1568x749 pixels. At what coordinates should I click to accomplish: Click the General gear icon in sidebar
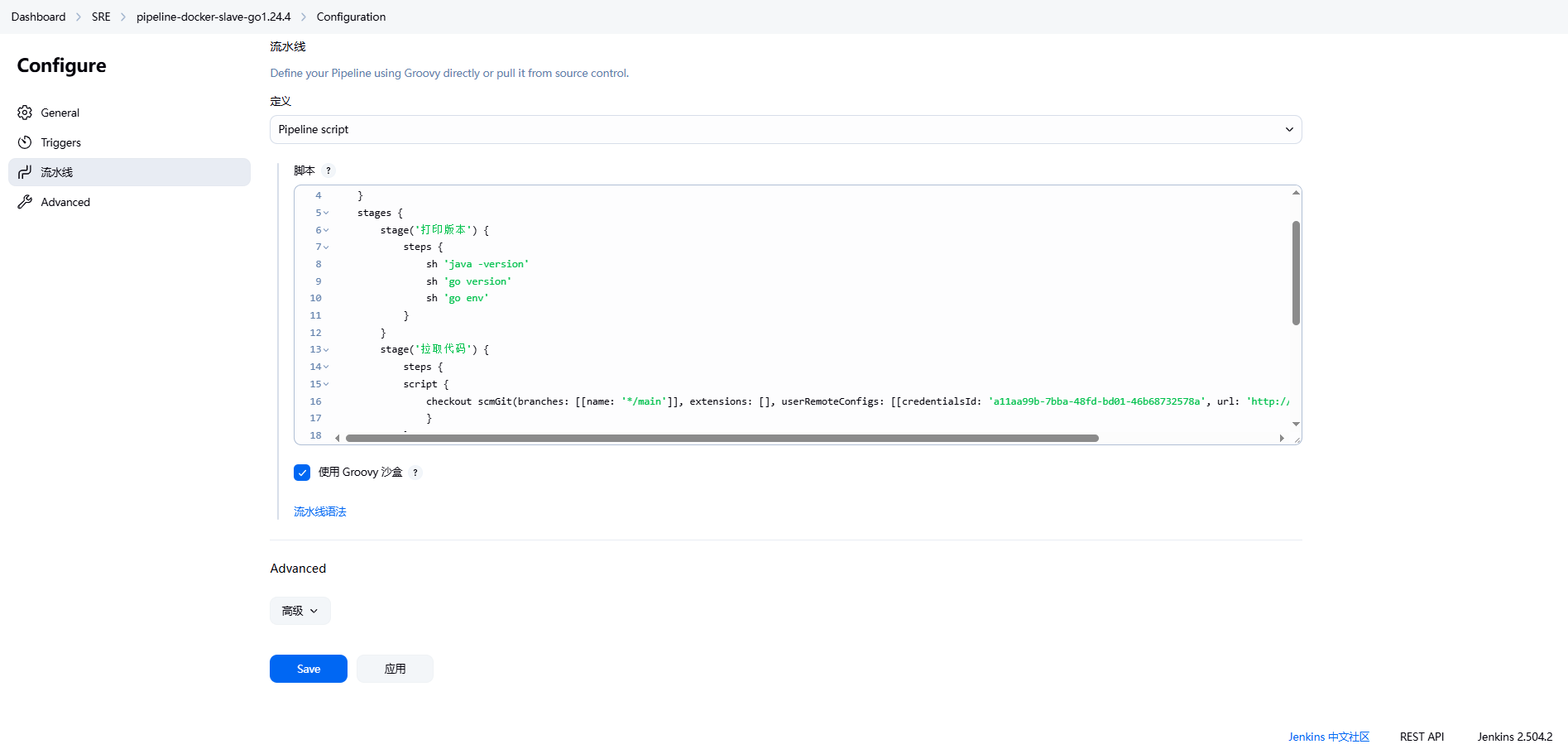tap(25, 113)
